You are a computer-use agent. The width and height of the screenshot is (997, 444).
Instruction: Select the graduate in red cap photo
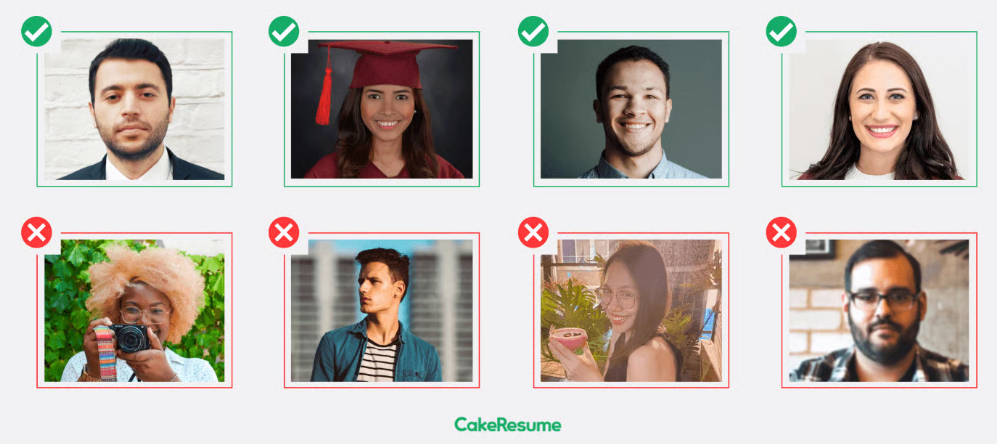[382, 109]
